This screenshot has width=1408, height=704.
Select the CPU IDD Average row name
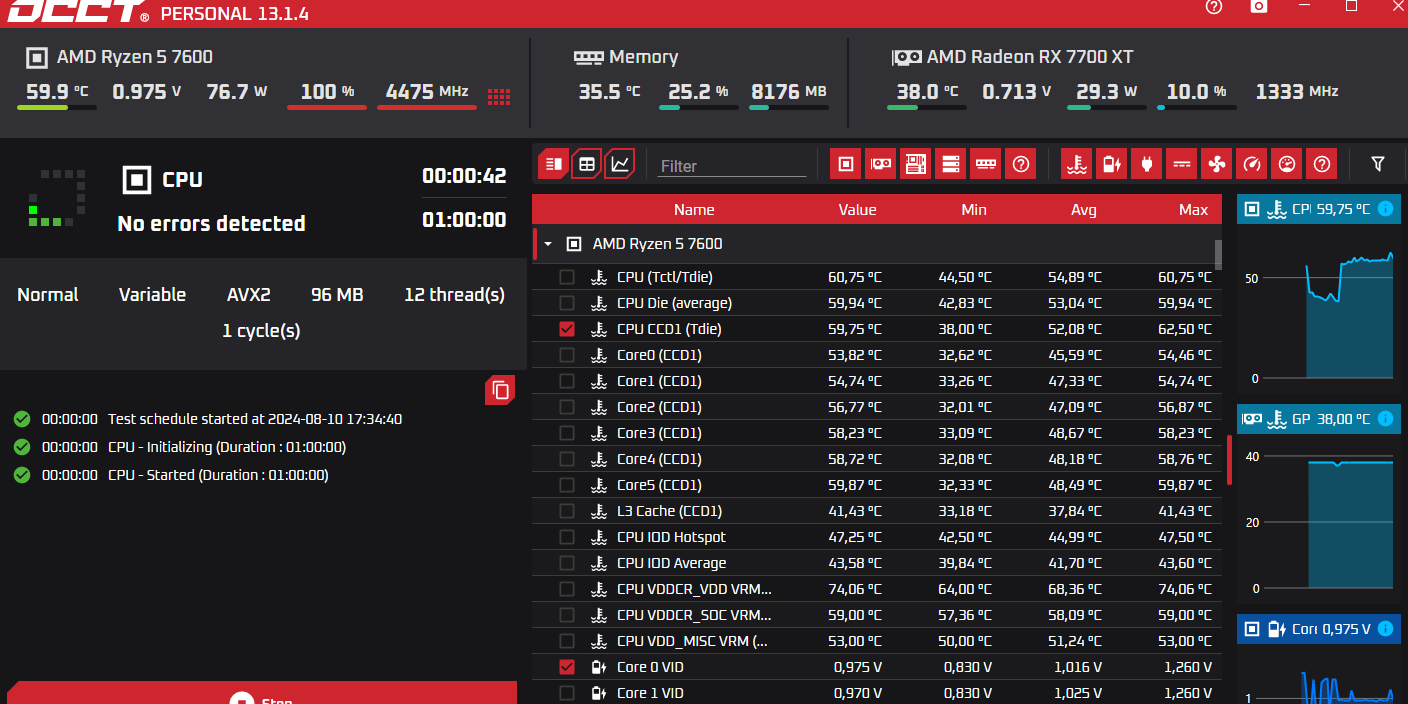(672, 563)
